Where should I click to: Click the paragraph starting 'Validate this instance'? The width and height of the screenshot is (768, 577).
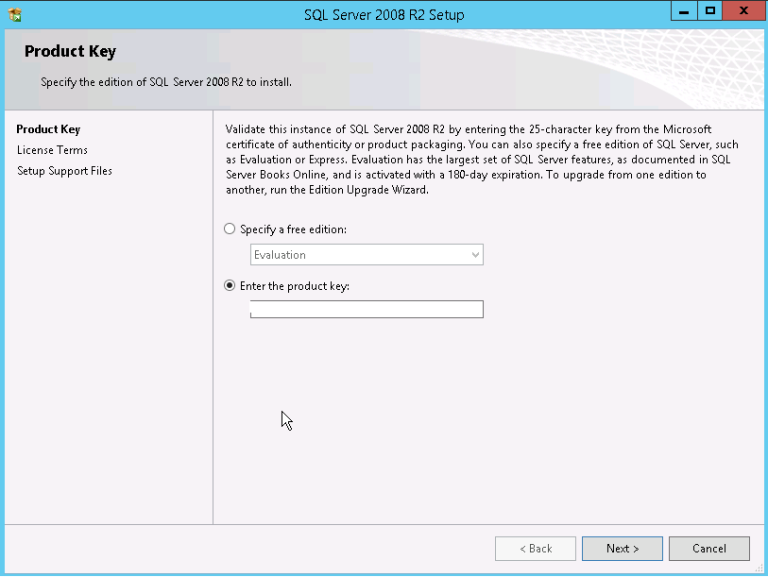coord(482,160)
